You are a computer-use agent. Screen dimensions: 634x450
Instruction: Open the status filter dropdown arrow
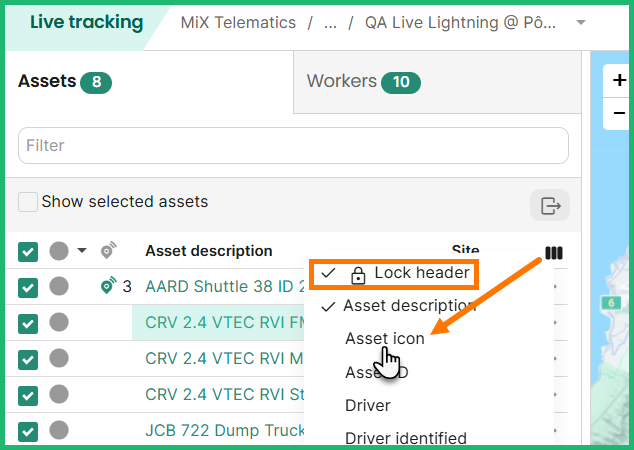point(82,251)
